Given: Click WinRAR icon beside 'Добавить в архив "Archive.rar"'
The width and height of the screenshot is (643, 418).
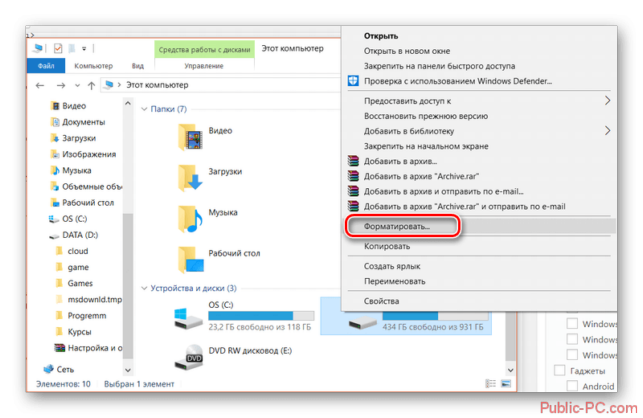Looking at the screenshot, I should tap(353, 176).
